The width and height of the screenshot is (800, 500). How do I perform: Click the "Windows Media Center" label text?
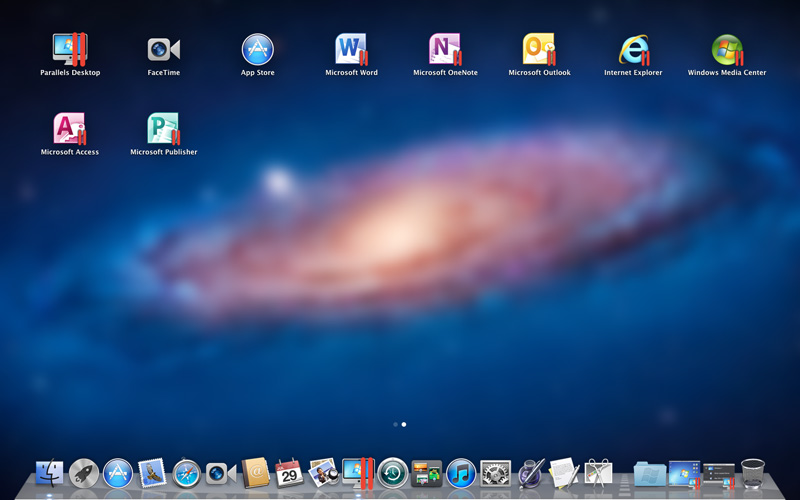(x=727, y=72)
